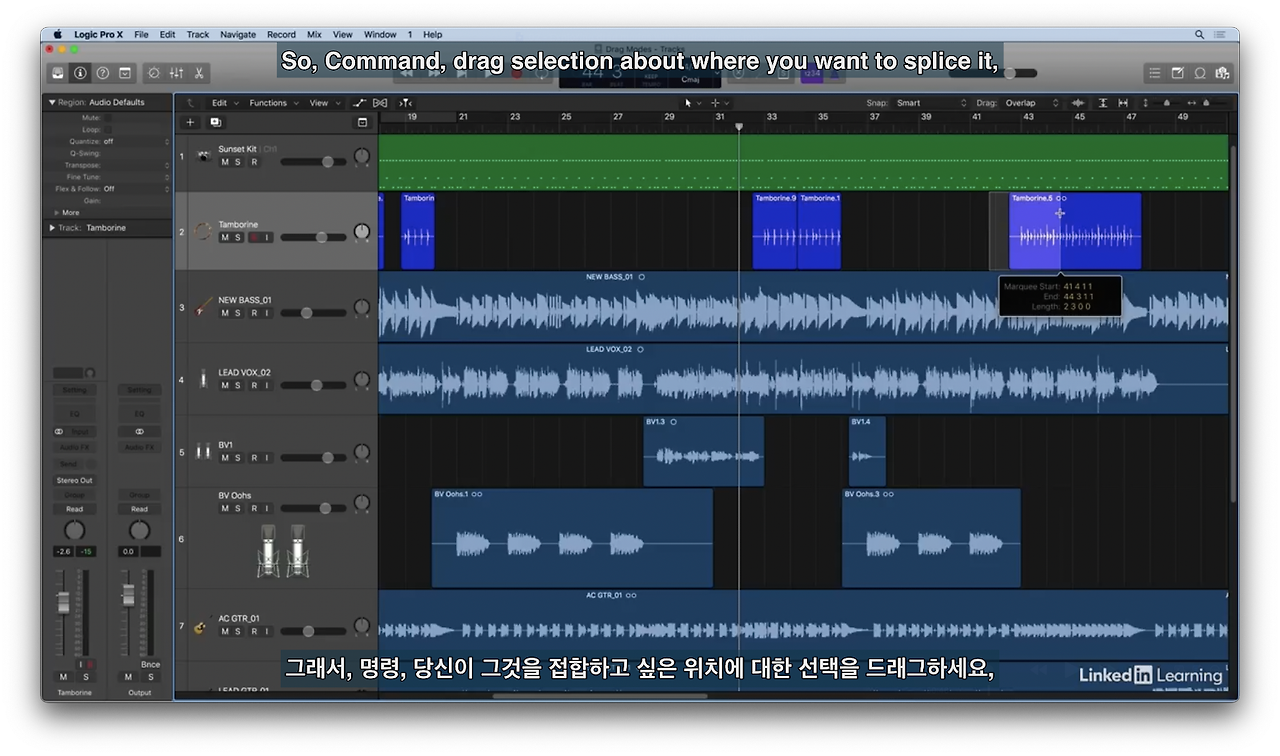
Task: Open the Window menu
Action: 380,34
